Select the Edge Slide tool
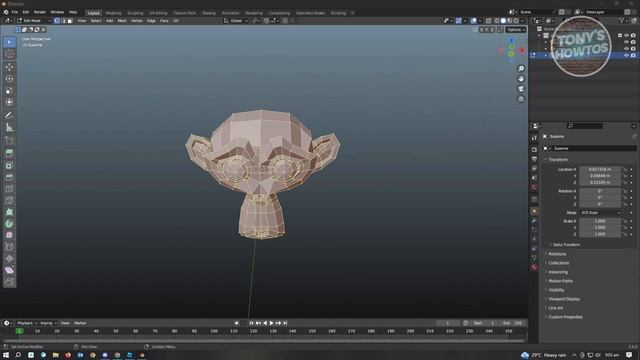Screen dimensions: 640x360 (x=9, y=247)
